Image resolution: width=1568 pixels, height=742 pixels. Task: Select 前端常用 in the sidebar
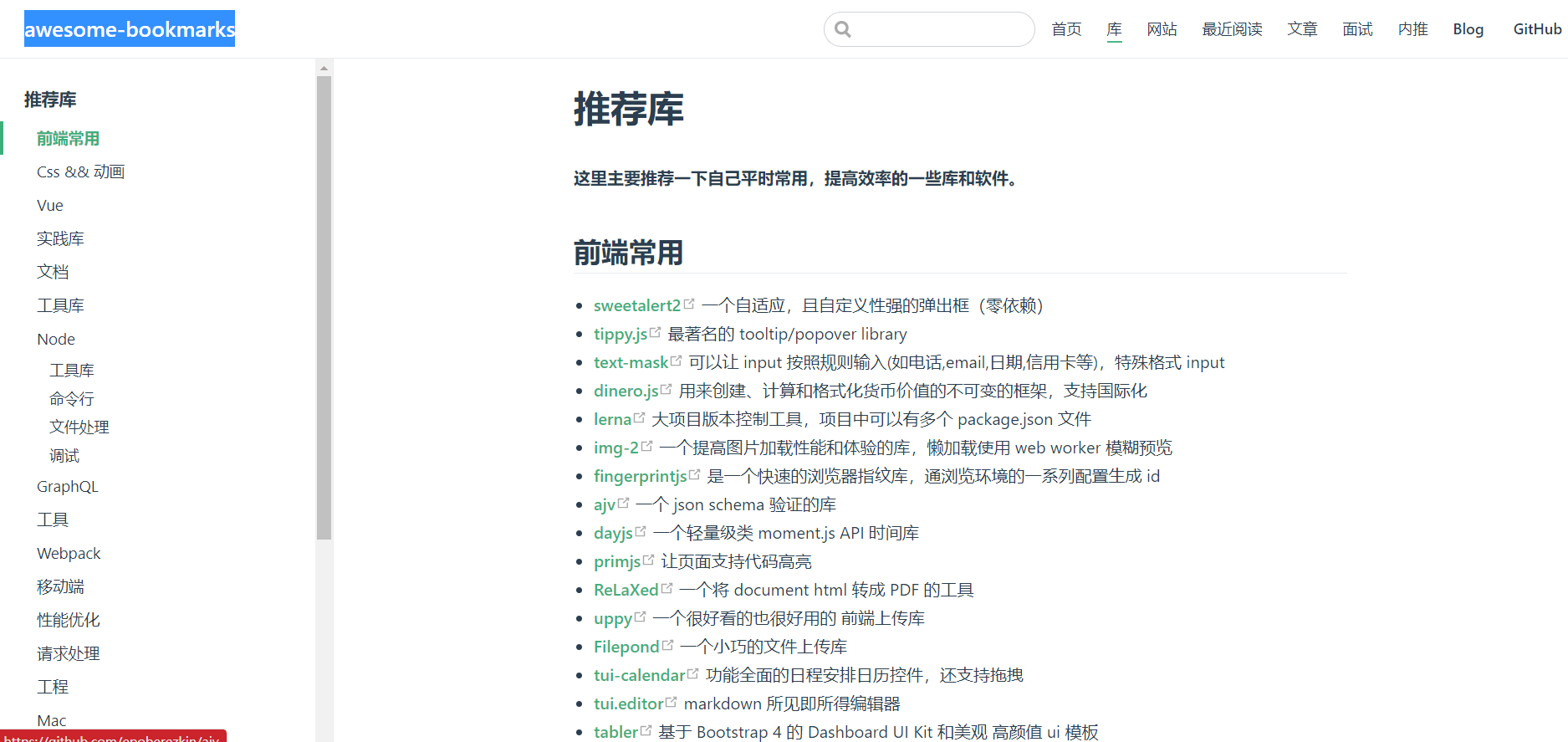[69, 138]
